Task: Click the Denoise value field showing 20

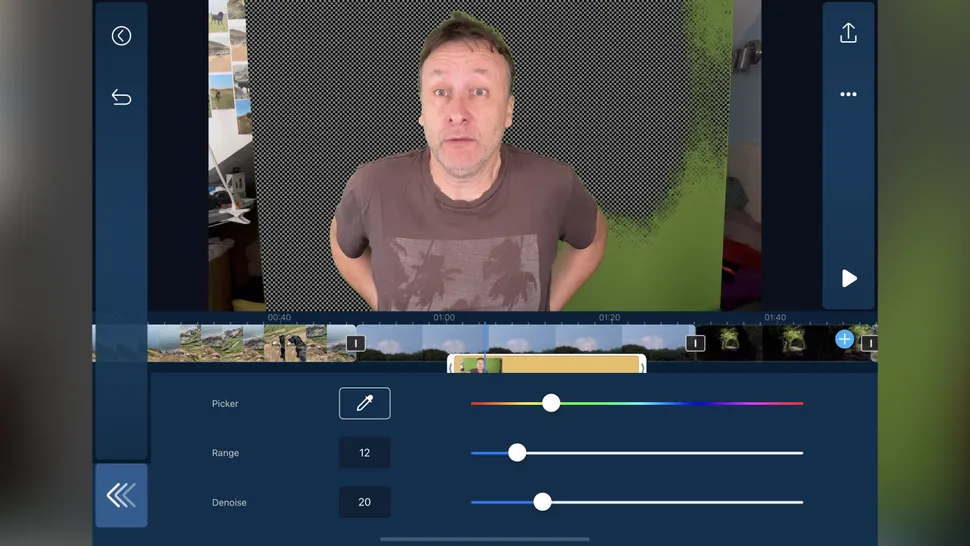Action: point(364,502)
